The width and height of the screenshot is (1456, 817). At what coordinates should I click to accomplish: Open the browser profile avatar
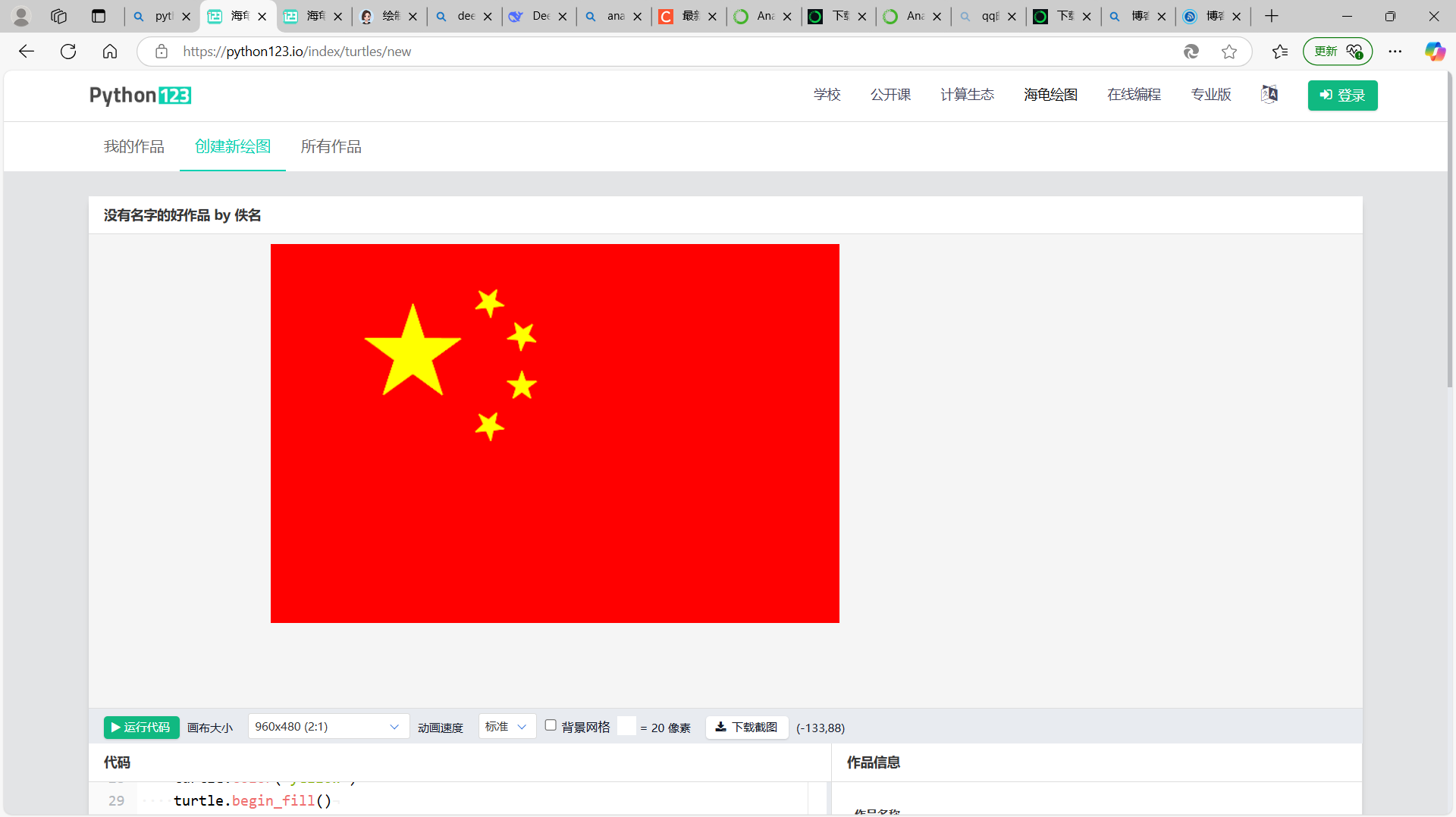pyautogui.click(x=21, y=16)
